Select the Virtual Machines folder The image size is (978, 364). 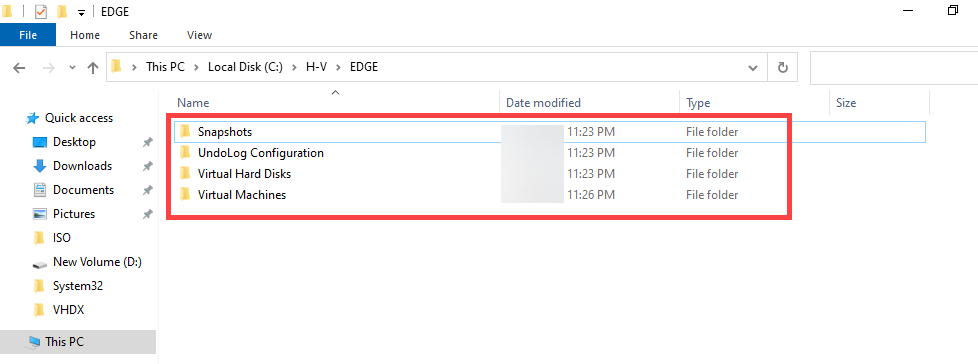pos(242,194)
